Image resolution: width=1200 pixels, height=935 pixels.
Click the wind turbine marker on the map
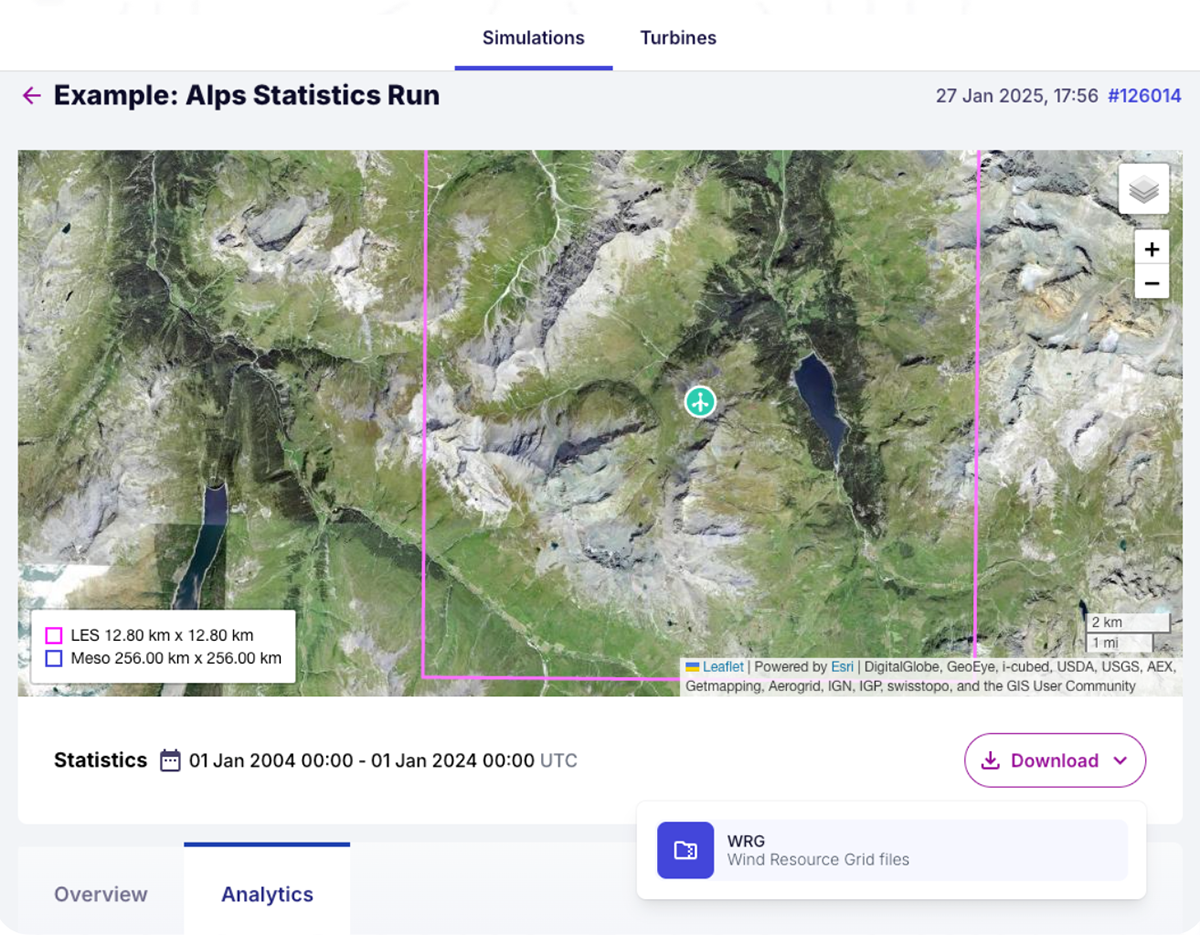701,402
